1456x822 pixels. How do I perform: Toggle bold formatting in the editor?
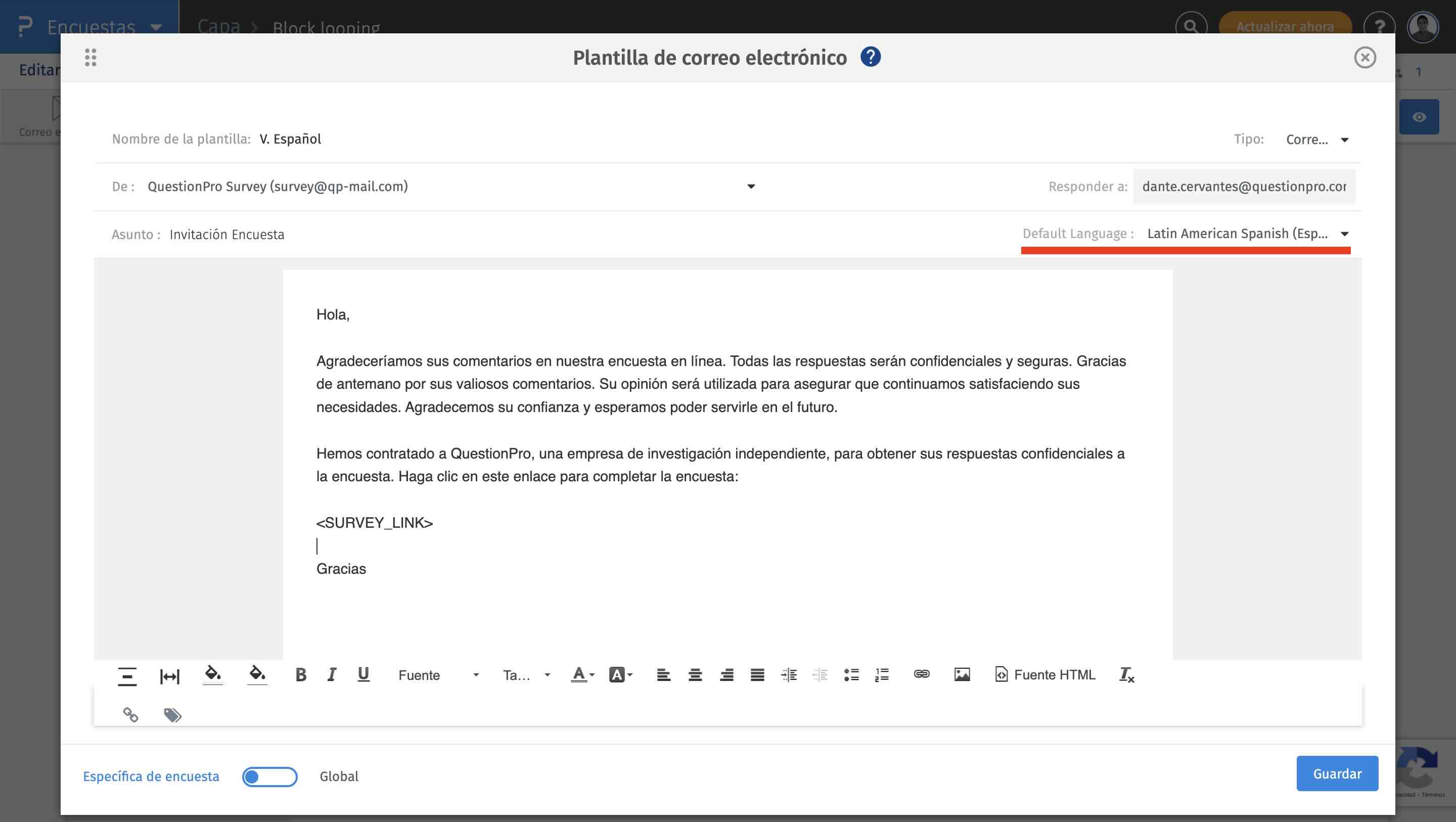(x=301, y=674)
